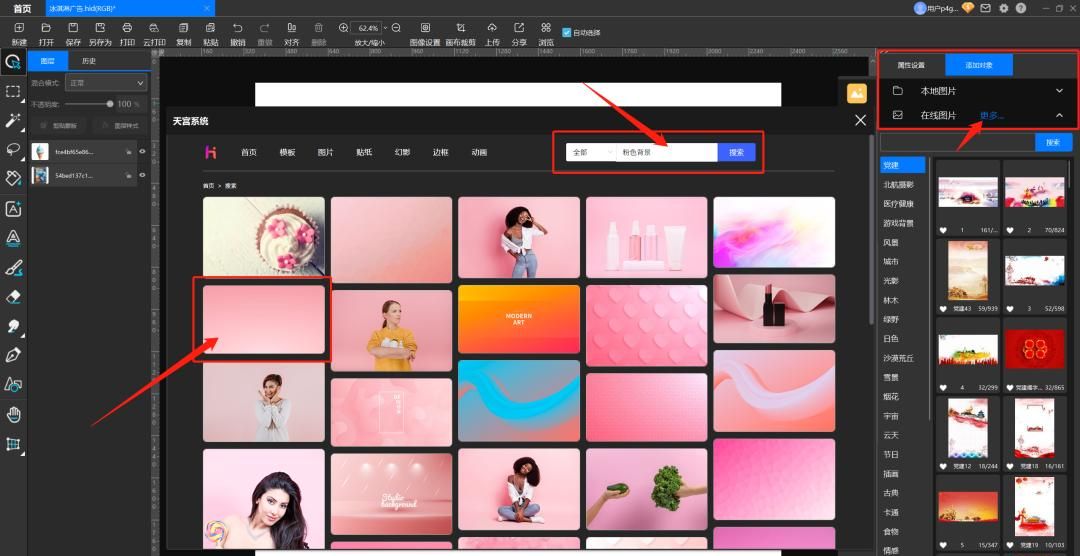Expand the 本地图片 section
Viewport: 1080px width, 556px height.
click(1059, 91)
